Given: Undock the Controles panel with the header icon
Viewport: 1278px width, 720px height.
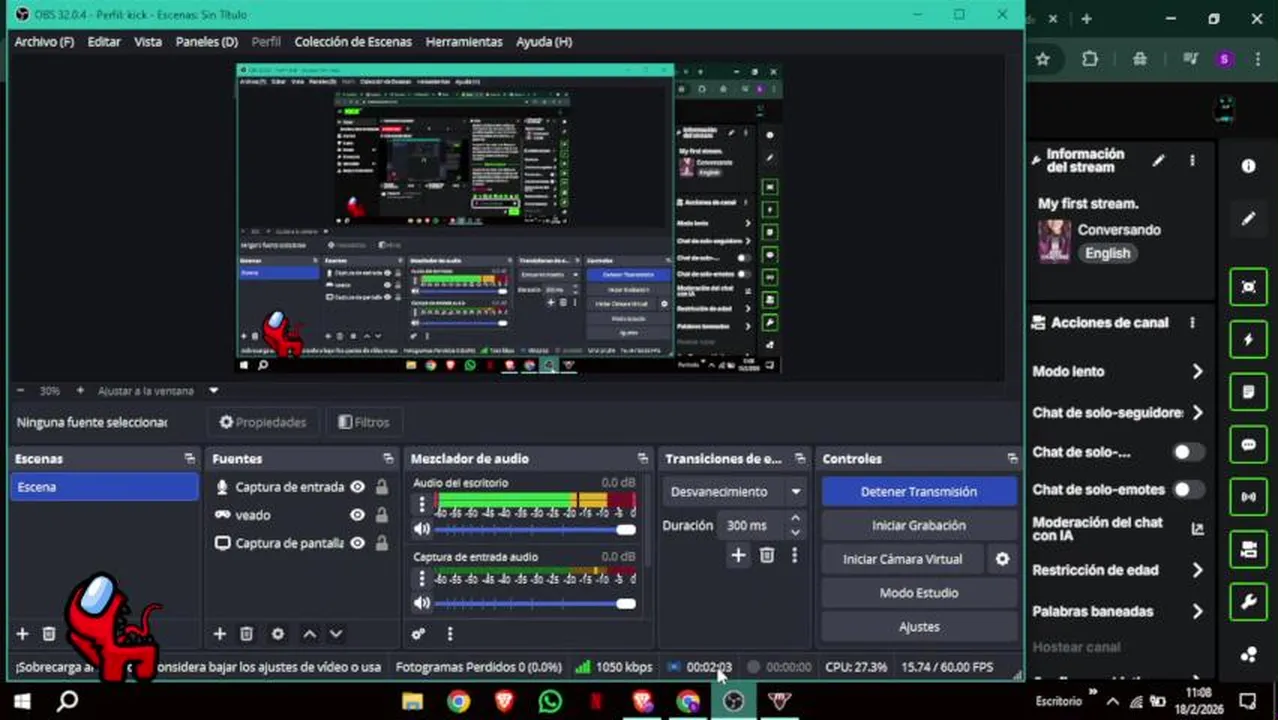Looking at the screenshot, I should pyautogui.click(x=1012, y=459).
